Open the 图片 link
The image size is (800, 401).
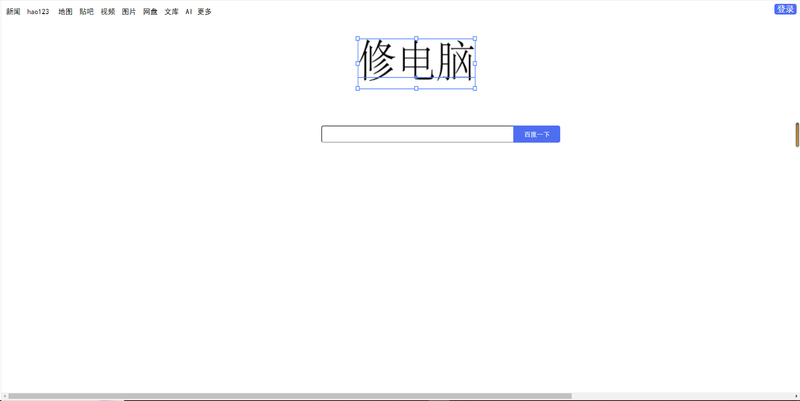click(x=129, y=12)
